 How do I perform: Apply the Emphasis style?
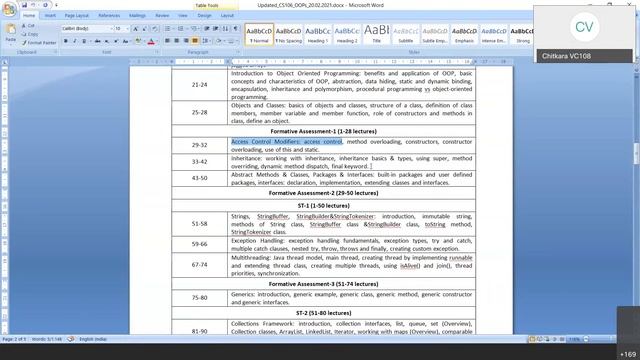[x=464, y=34]
